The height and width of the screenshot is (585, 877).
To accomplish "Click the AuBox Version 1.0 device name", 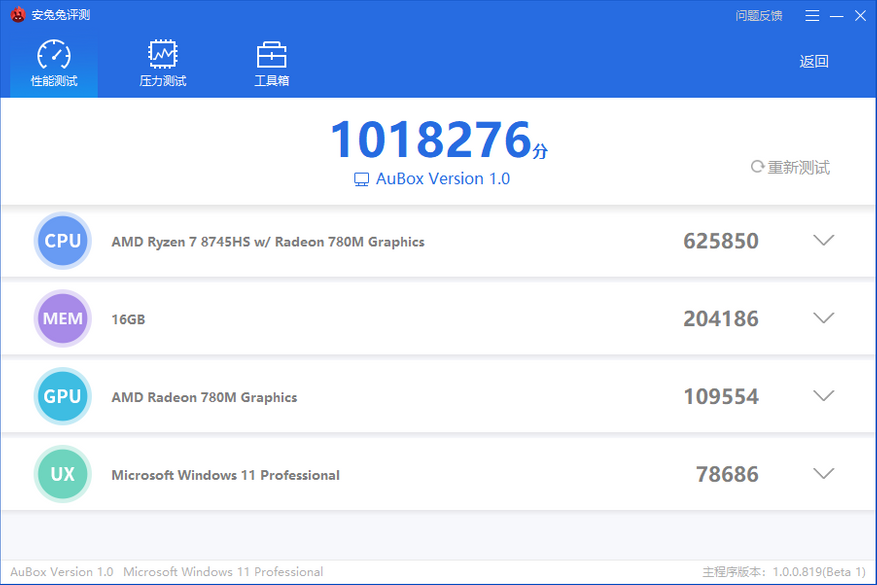I will [x=442, y=178].
